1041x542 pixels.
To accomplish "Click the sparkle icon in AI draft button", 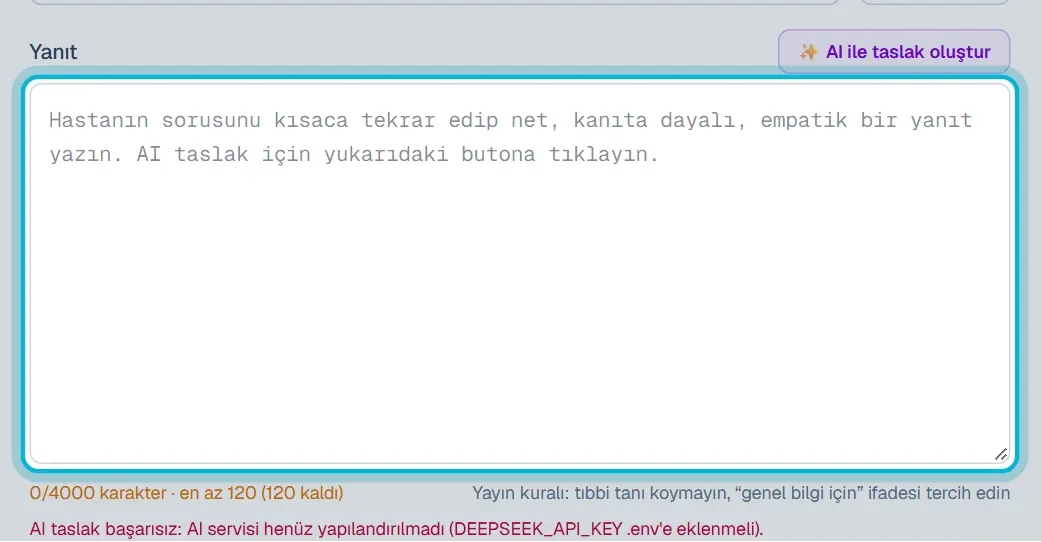I will (808, 52).
